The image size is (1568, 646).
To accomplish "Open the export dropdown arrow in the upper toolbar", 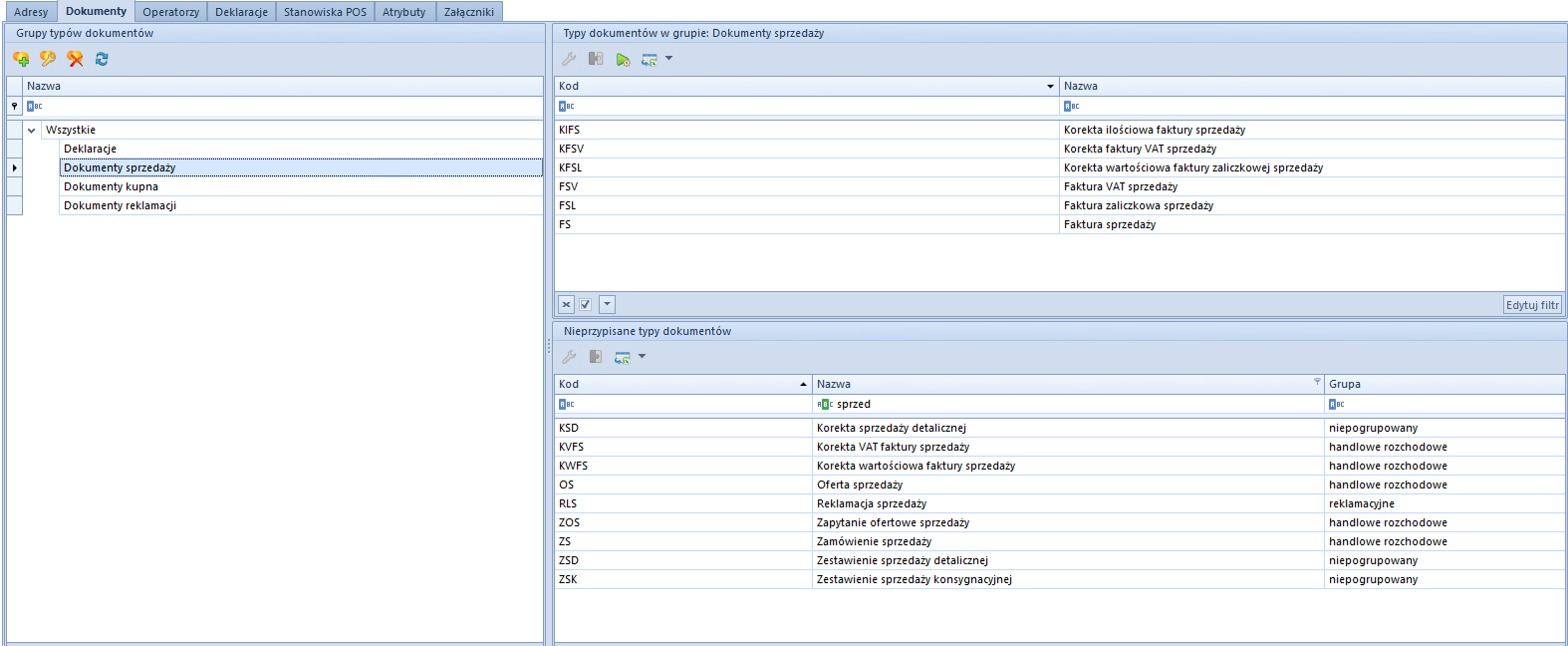I will [x=668, y=59].
